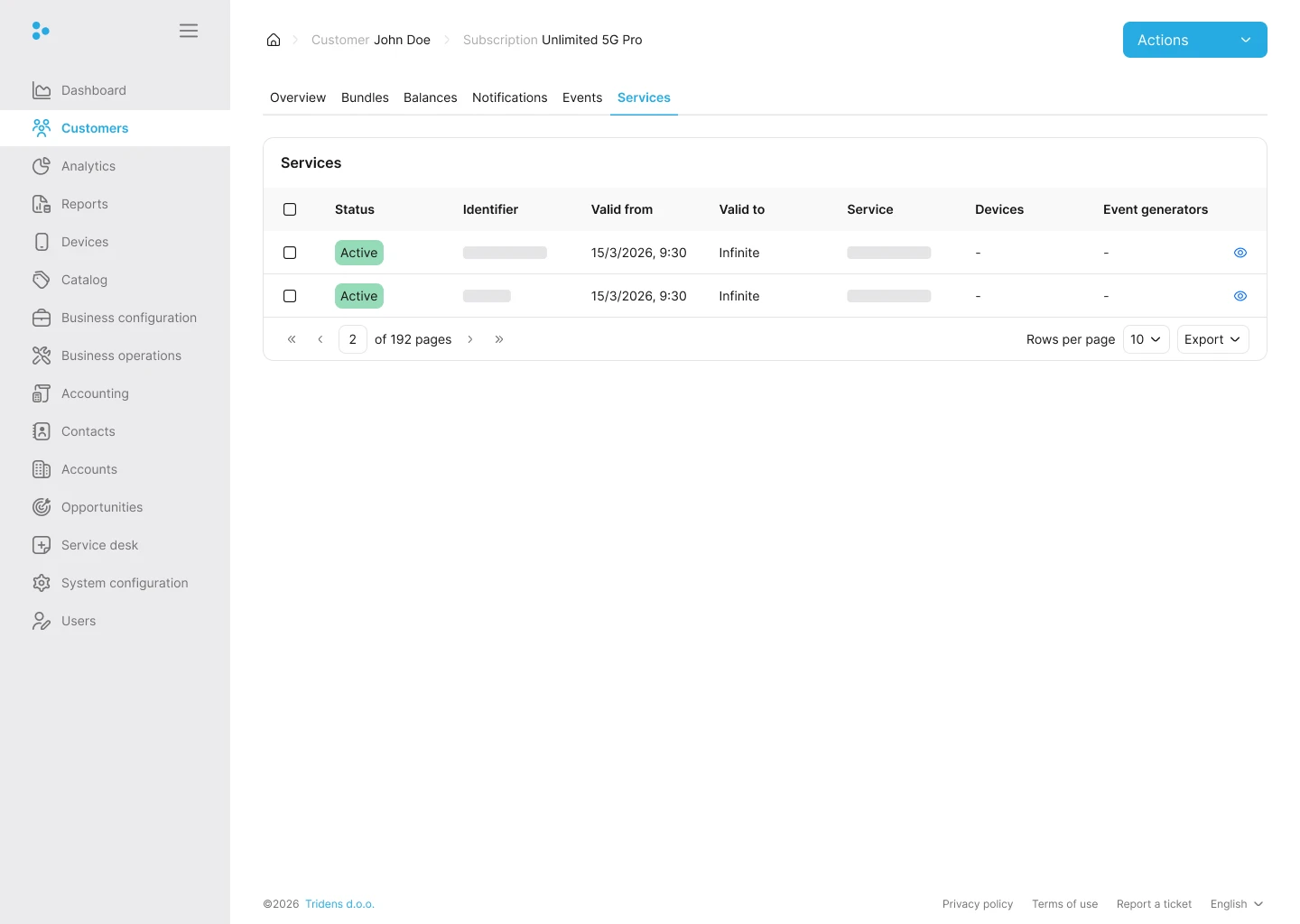Switch to the Balances tab
The width and height of the screenshot is (1300, 924).
[x=430, y=97]
